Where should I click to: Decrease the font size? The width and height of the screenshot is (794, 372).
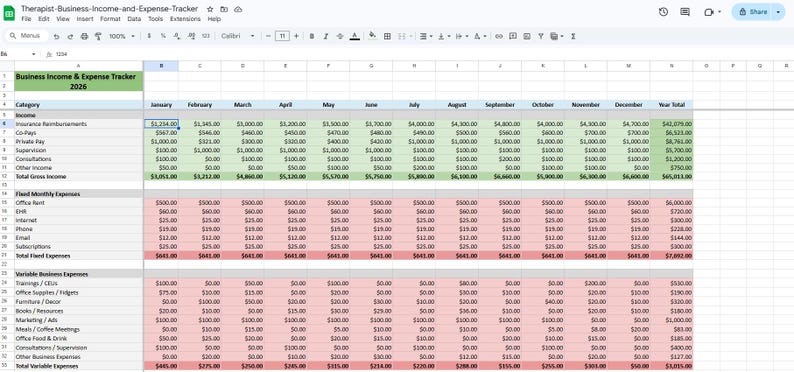coord(268,36)
